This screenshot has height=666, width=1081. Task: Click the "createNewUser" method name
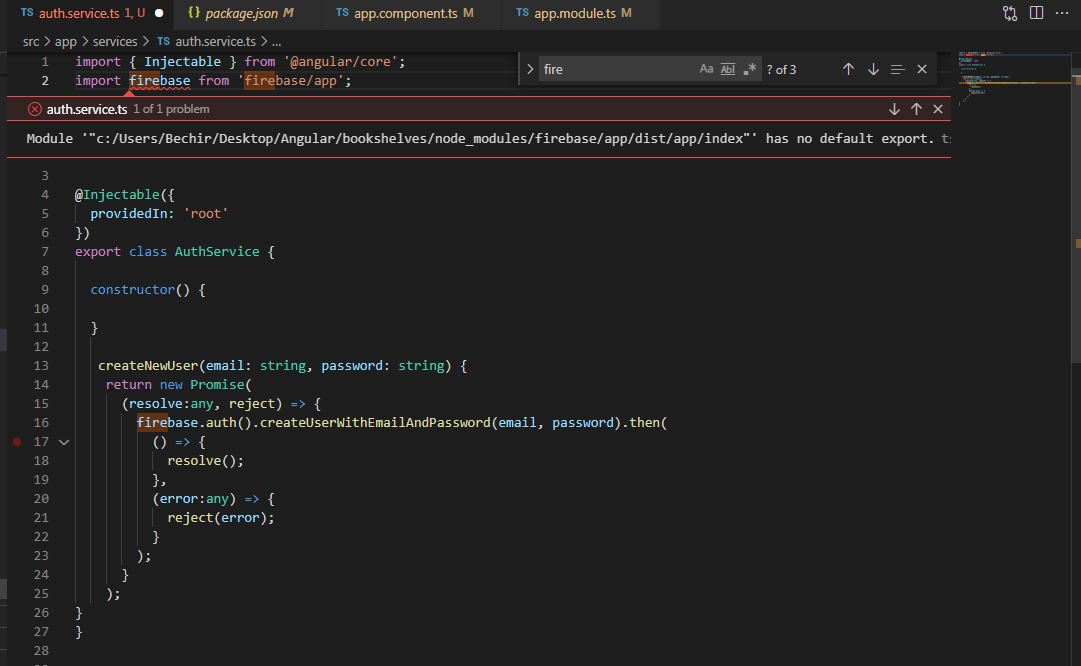pos(148,365)
